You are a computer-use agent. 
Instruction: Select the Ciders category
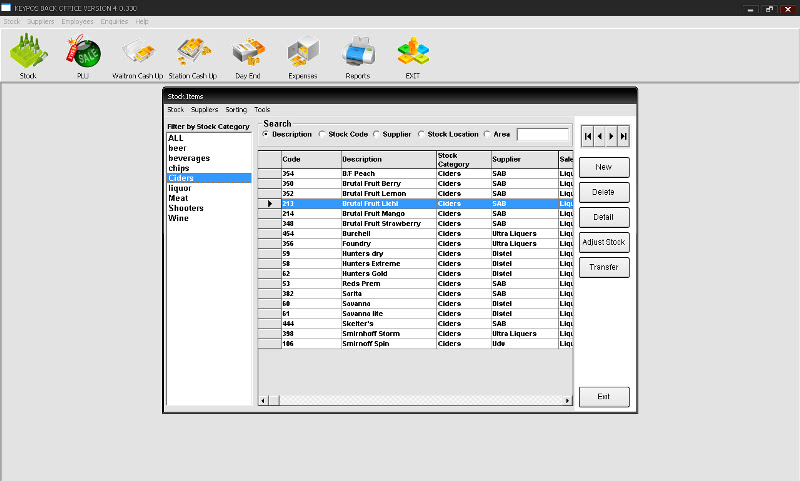click(x=209, y=178)
